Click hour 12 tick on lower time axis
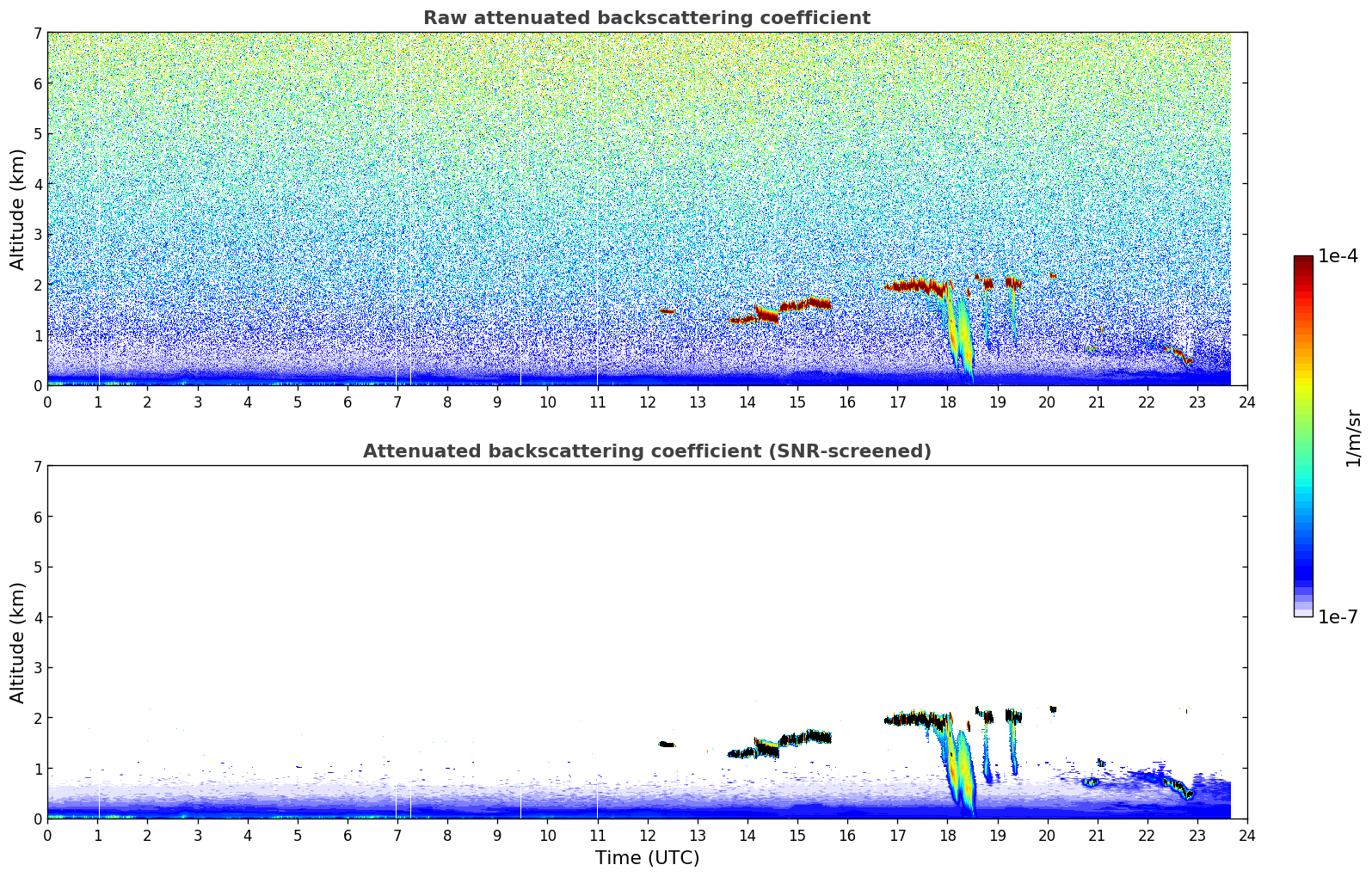Image resolution: width=1372 pixels, height=877 pixels. pyautogui.click(x=647, y=836)
